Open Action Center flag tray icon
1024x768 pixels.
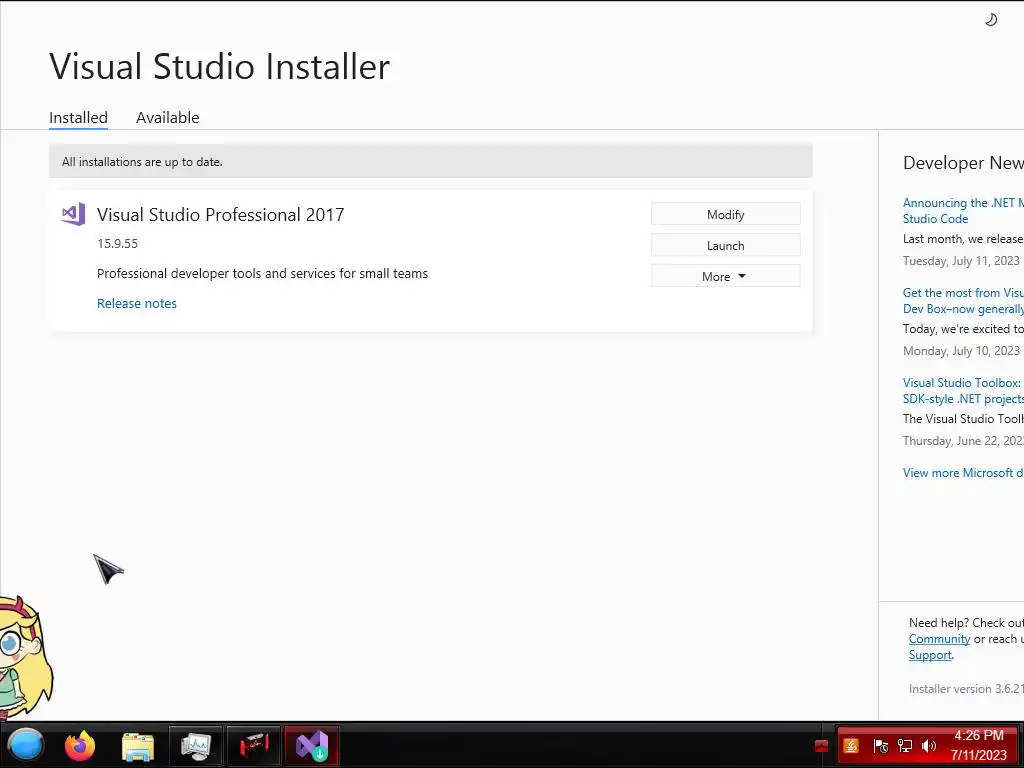(x=880, y=746)
